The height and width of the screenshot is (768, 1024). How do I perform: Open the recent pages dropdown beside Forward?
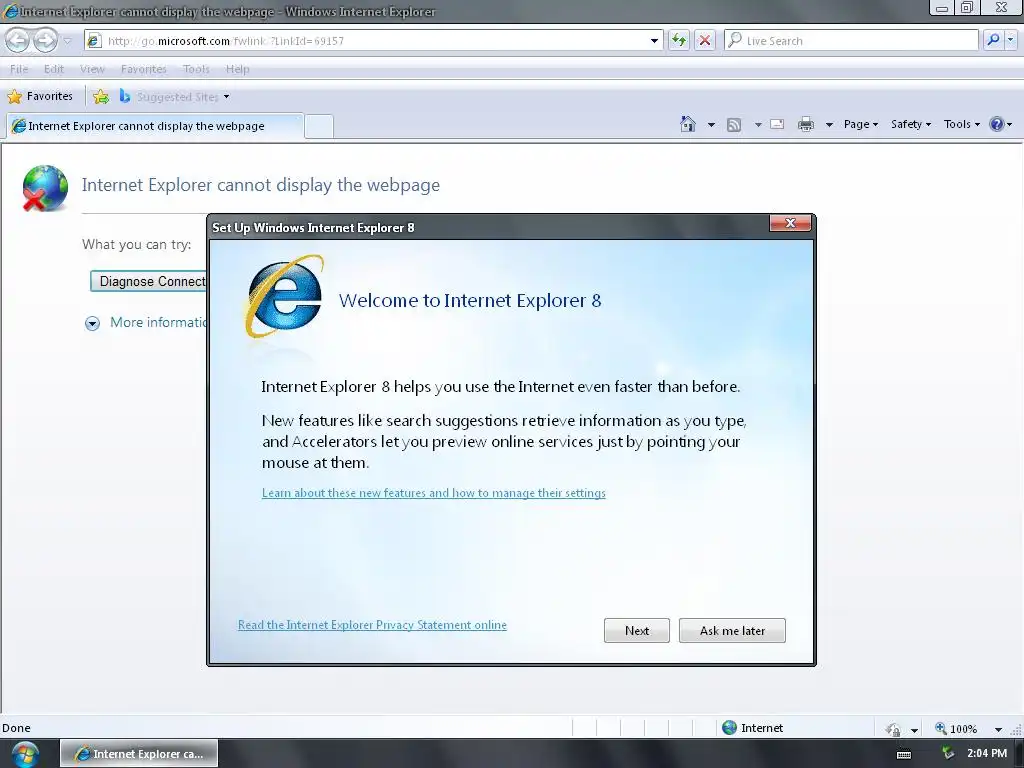[x=67, y=40]
